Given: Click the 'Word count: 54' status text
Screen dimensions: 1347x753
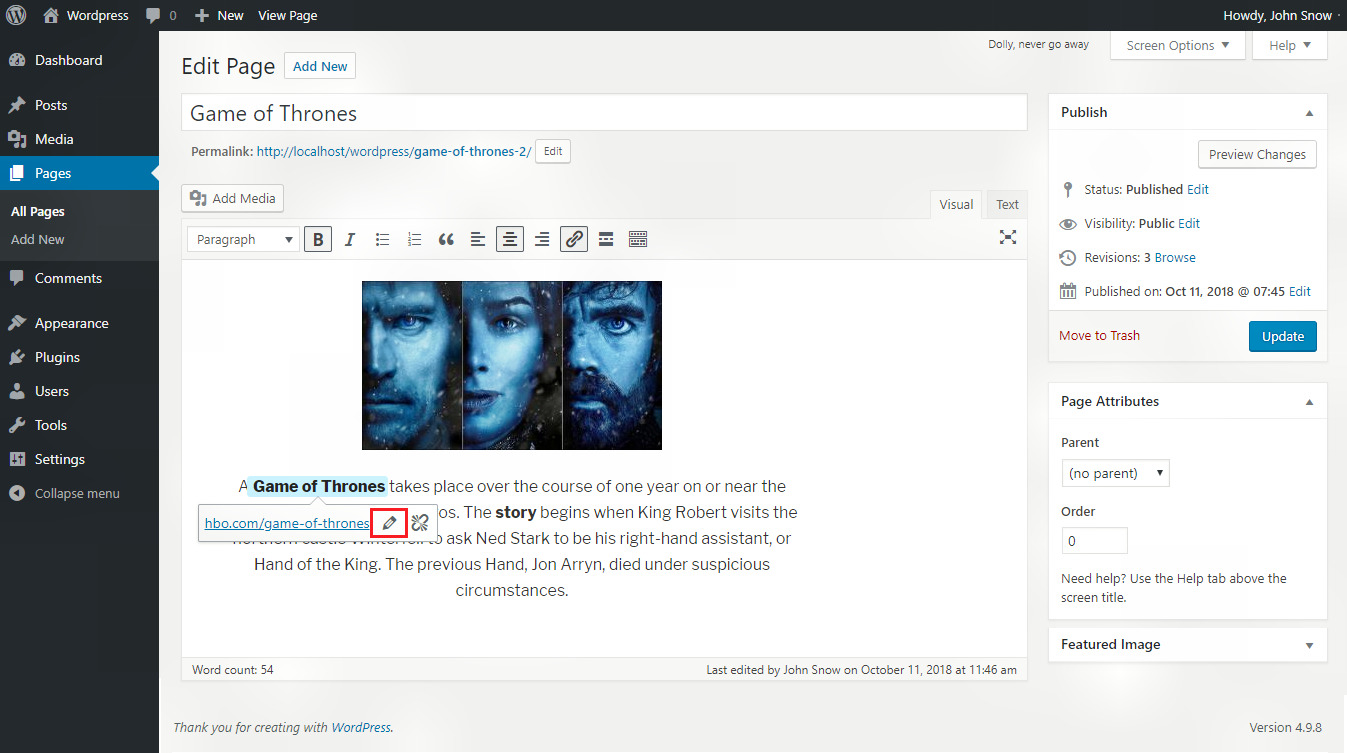Looking at the screenshot, I should pos(233,670).
